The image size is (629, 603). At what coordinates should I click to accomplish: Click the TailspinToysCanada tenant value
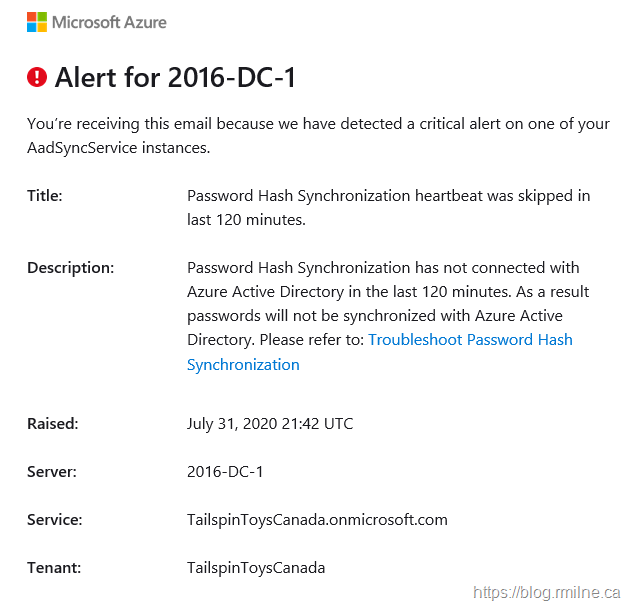coord(256,568)
